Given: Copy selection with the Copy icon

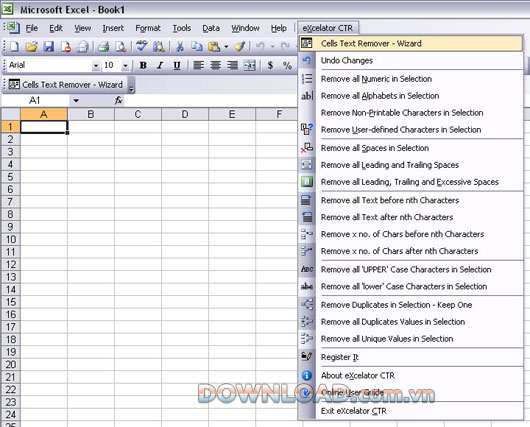Looking at the screenshot, I should coord(196,46).
